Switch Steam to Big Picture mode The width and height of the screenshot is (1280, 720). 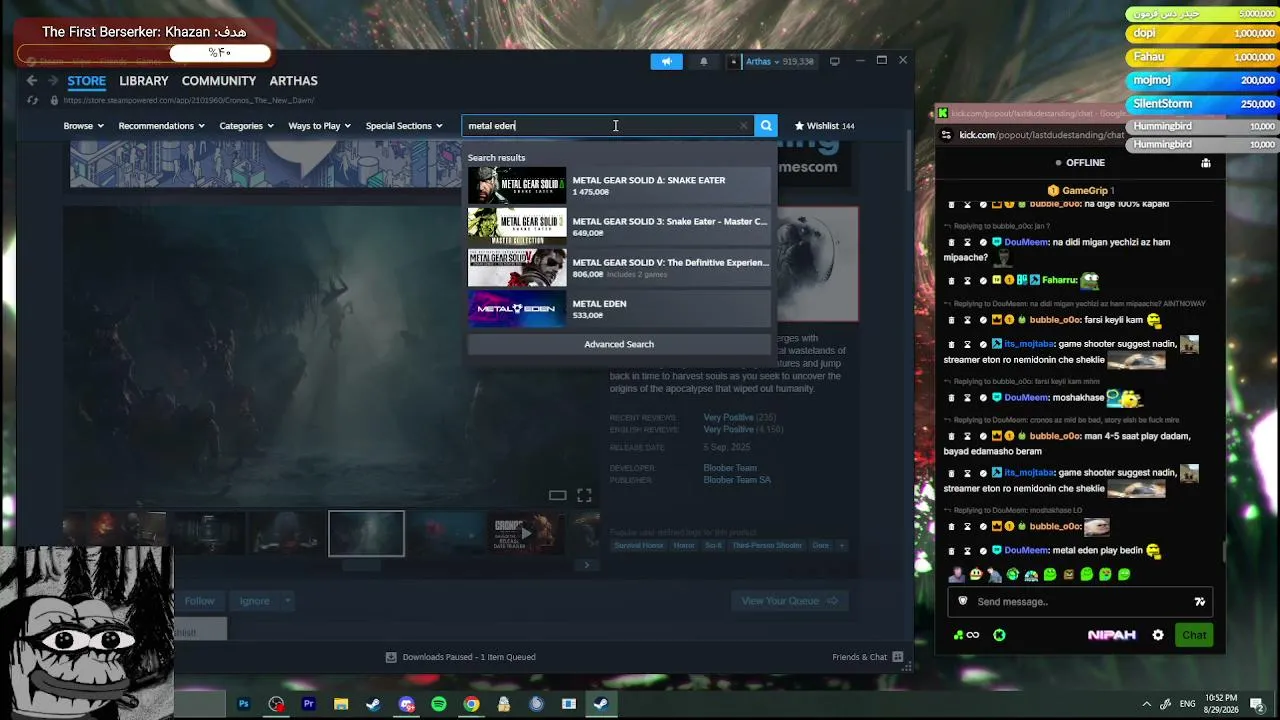tap(835, 61)
